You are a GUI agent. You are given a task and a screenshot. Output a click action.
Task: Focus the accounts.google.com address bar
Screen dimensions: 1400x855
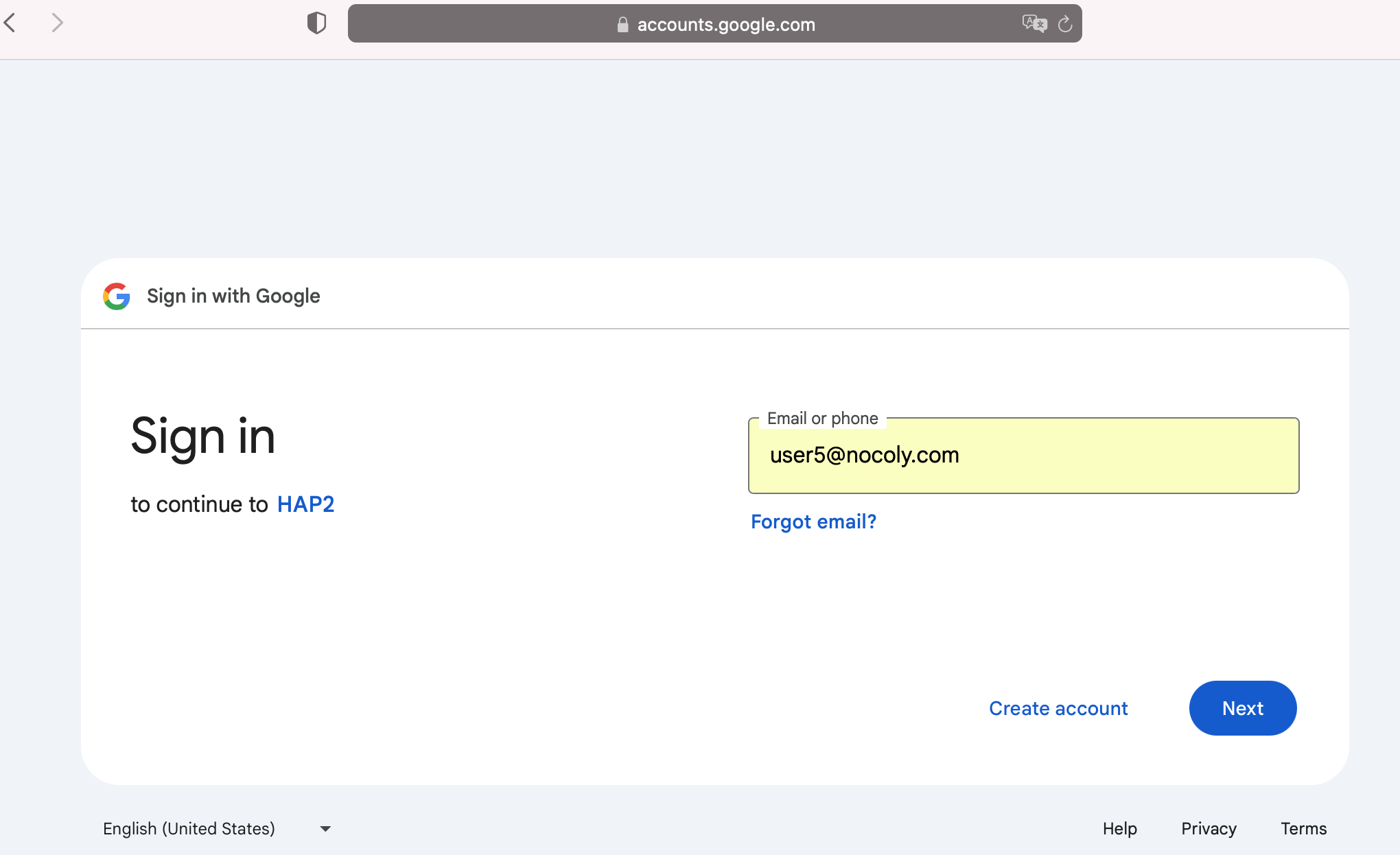click(x=714, y=24)
